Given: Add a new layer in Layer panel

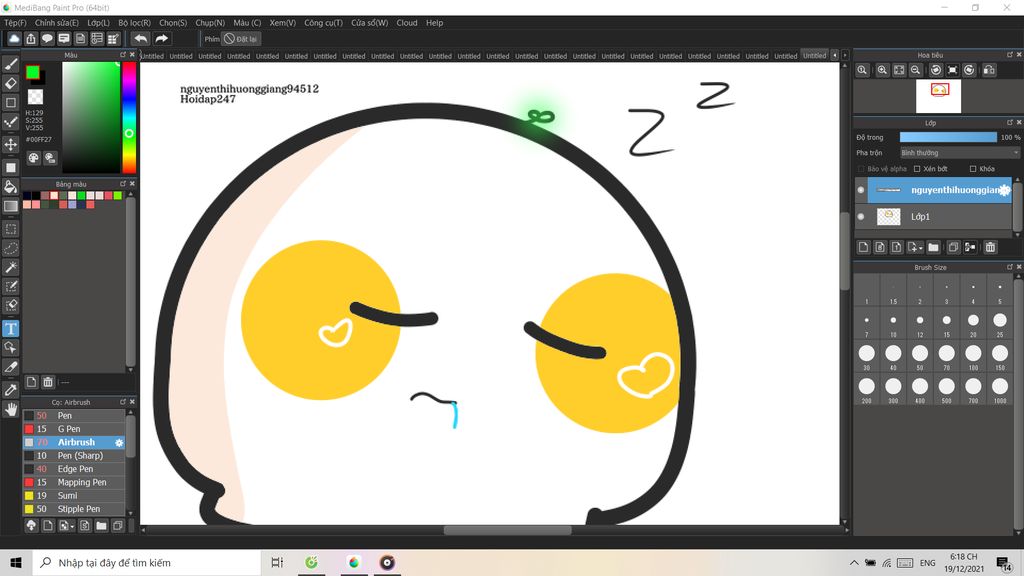Looking at the screenshot, I should click(863, 247).
